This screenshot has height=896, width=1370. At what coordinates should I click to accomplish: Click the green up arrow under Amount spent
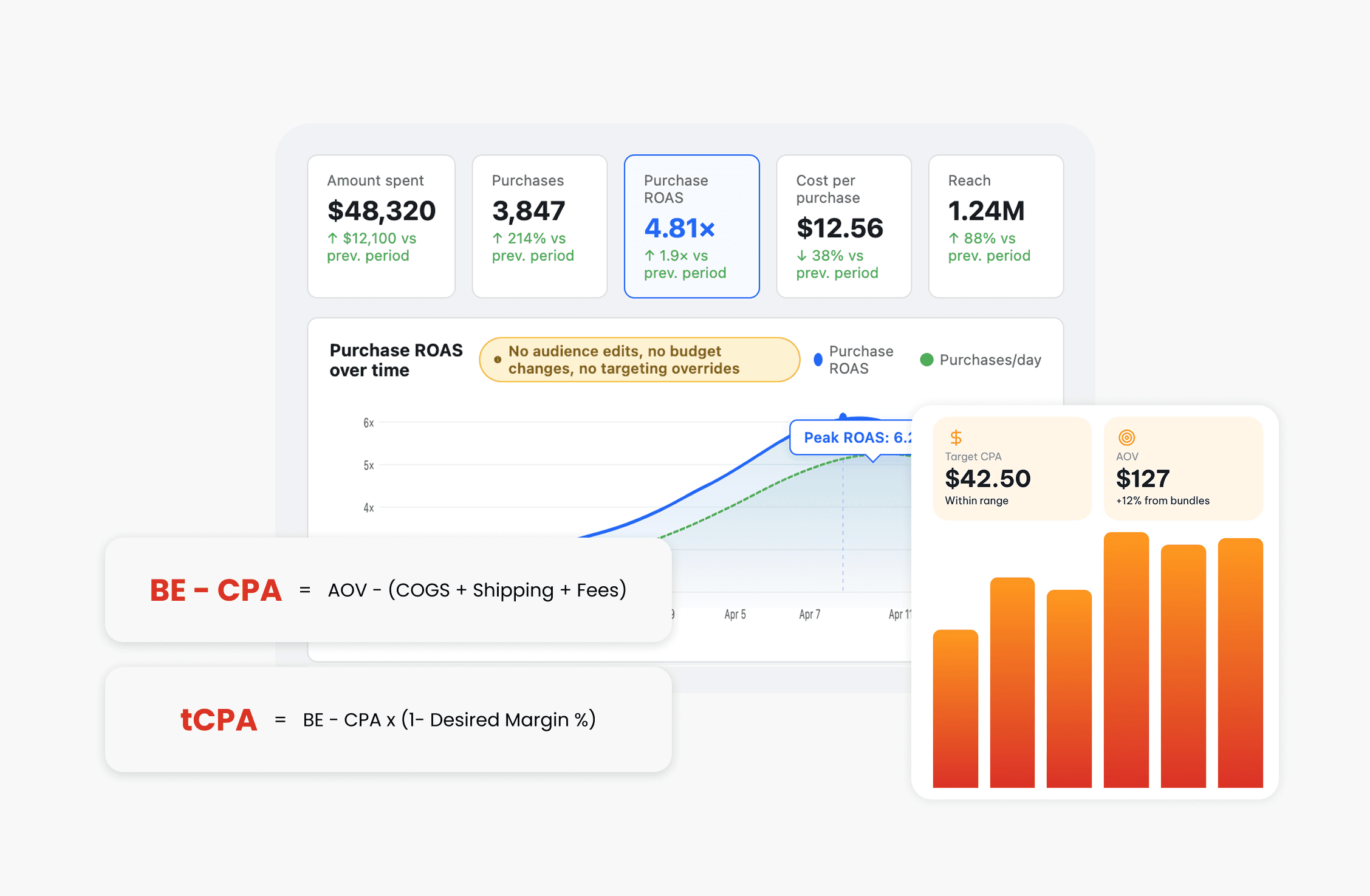point(332,238)
